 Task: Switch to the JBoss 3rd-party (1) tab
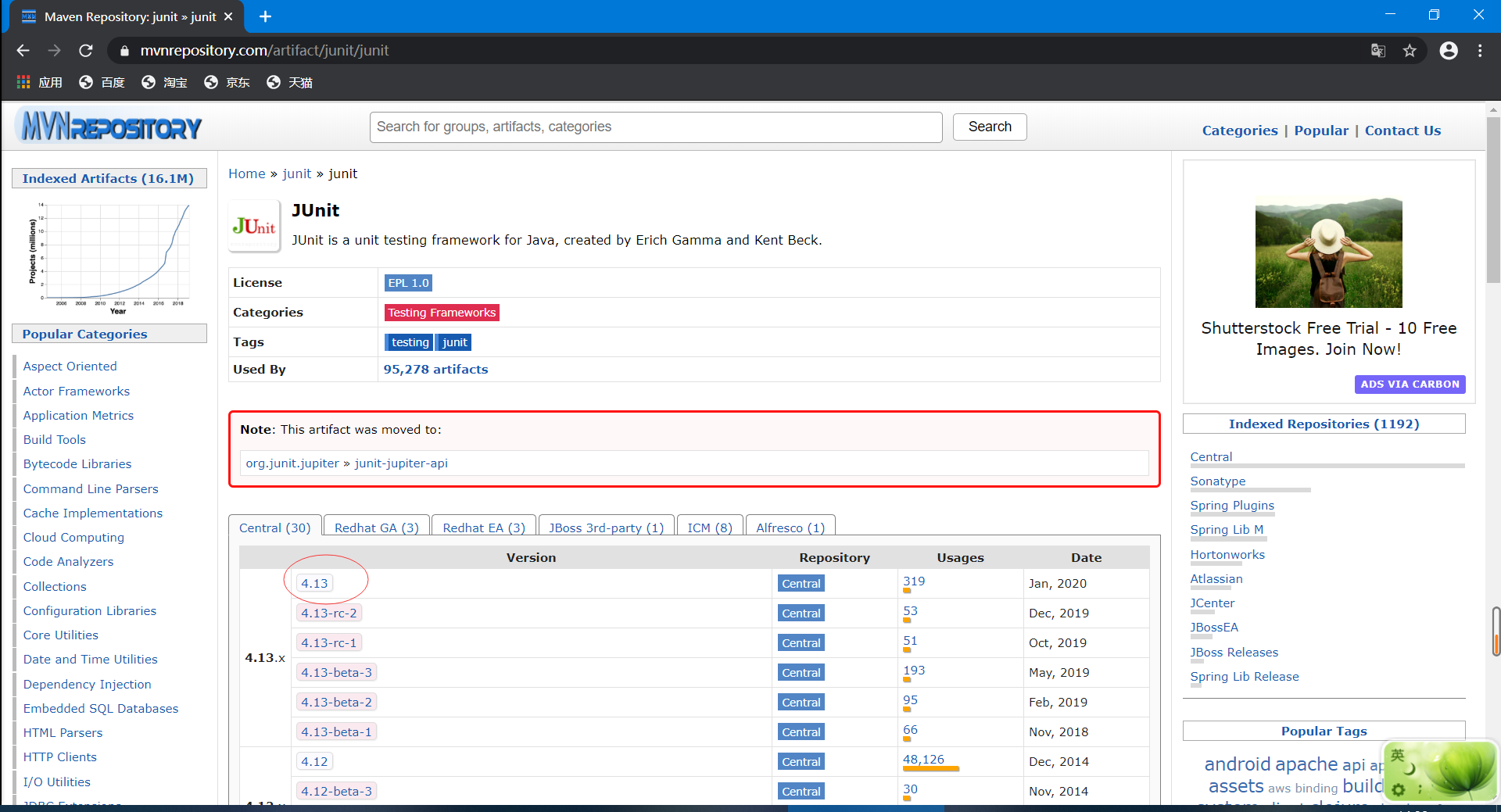(x=606, y=528)
